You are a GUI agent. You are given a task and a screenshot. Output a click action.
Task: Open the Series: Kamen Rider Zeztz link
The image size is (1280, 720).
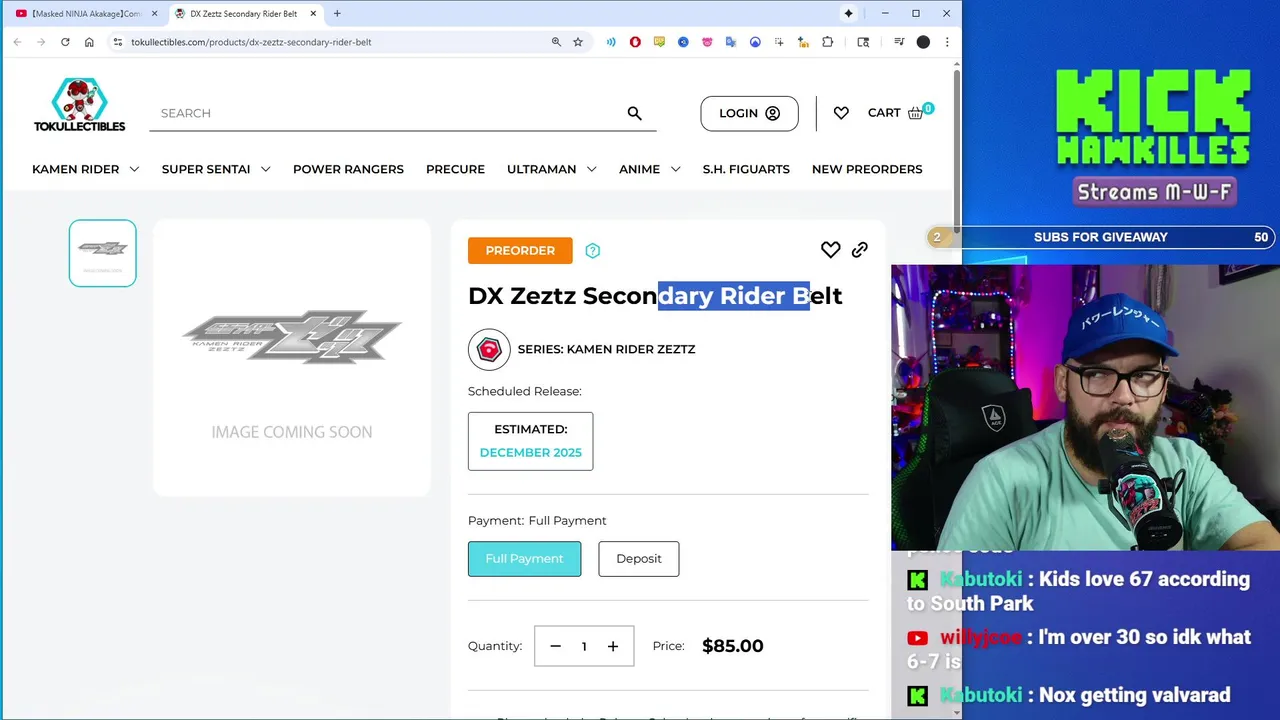coord(606,349)
